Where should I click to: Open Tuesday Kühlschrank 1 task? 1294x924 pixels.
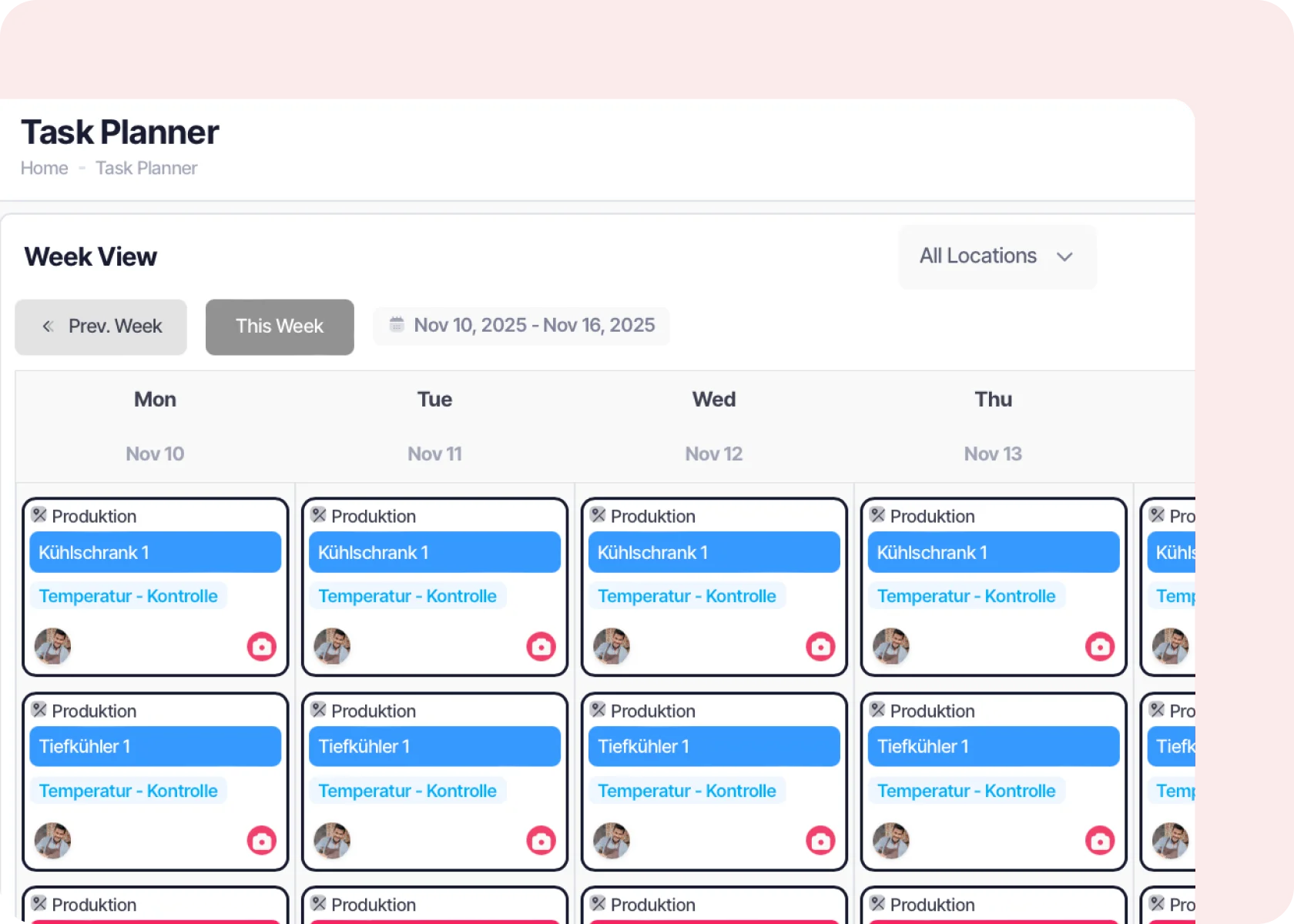coord(434,552)
